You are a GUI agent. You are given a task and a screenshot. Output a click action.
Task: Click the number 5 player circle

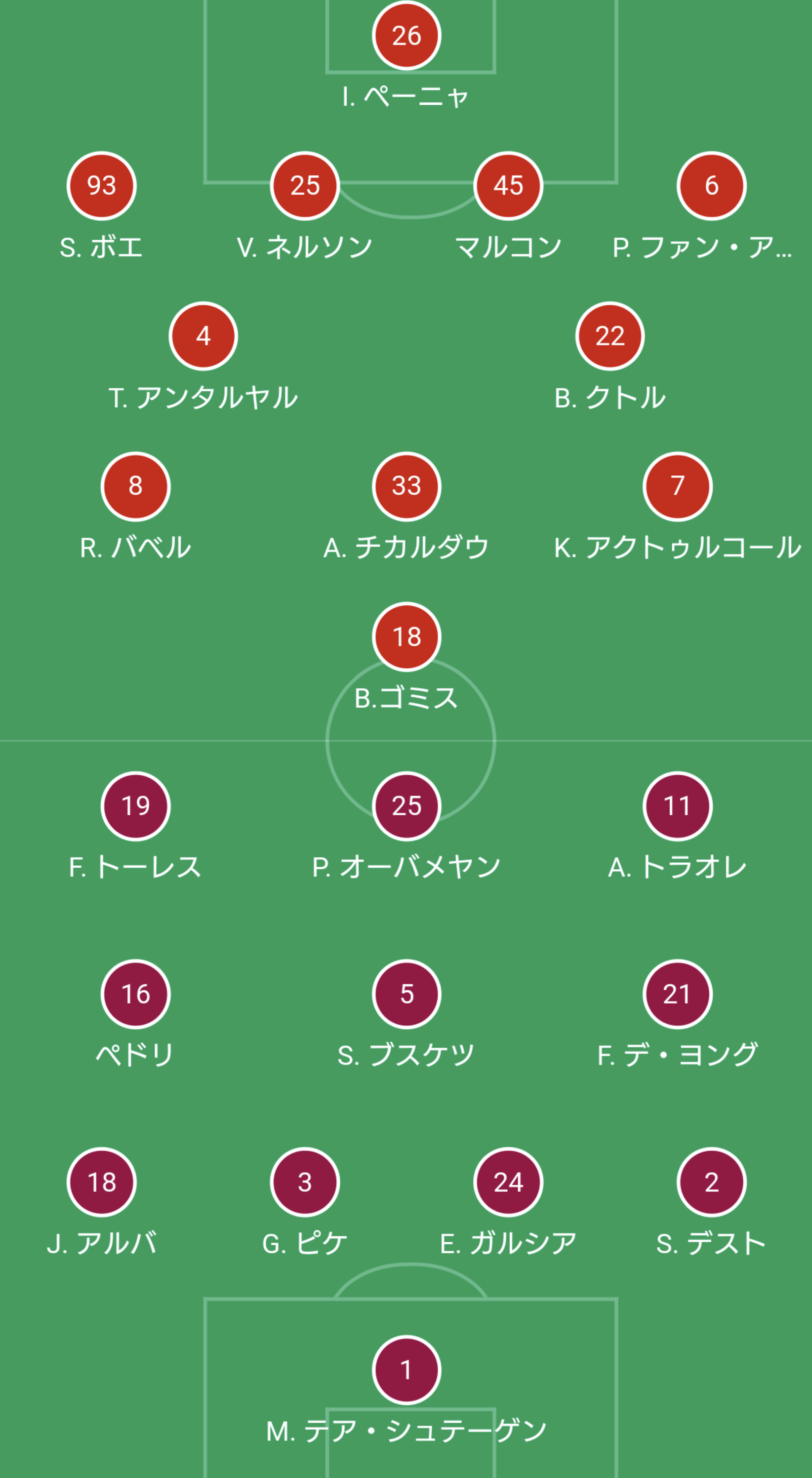pos(406,994)
